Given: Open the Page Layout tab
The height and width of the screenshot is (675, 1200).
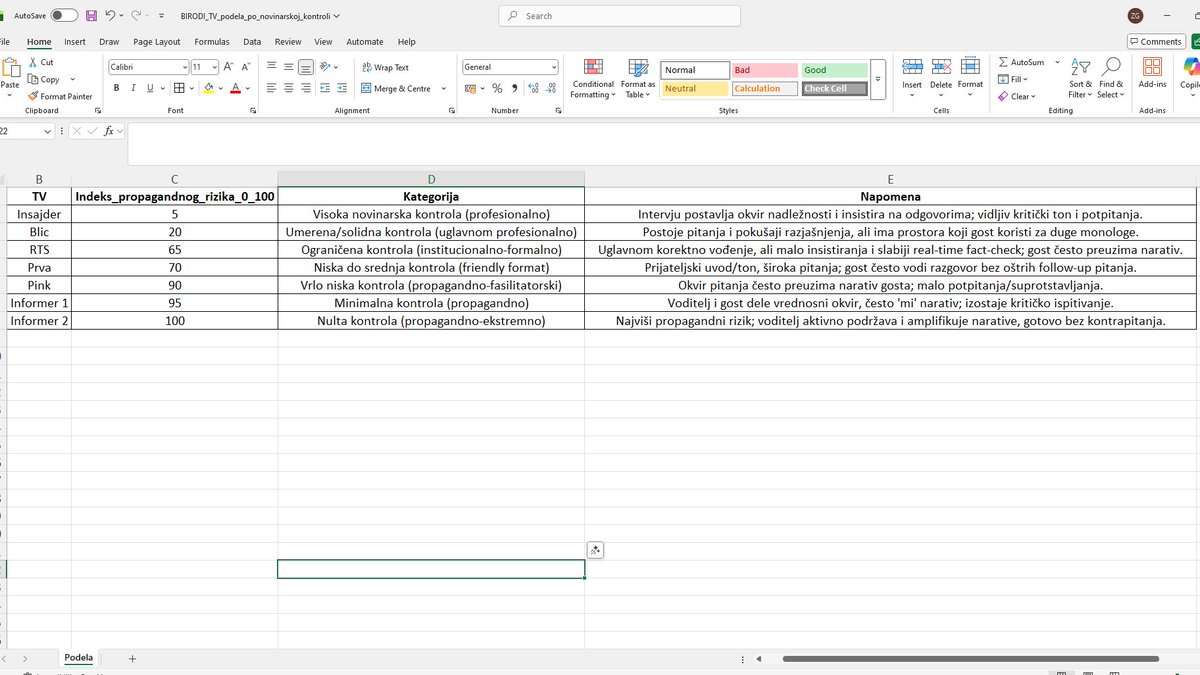Looking at the screenshot, I should (157, 42).
